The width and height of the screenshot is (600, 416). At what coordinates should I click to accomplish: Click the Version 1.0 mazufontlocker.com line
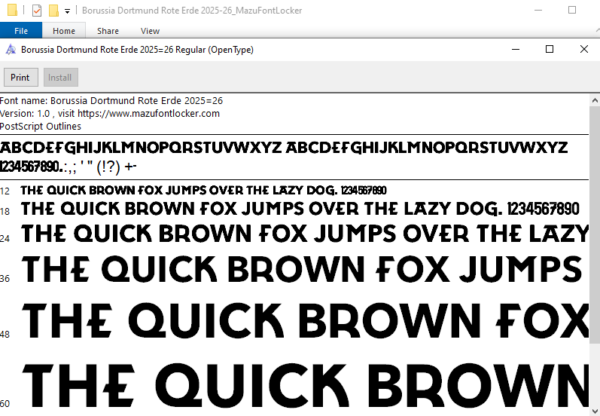(x=110, y=114)
